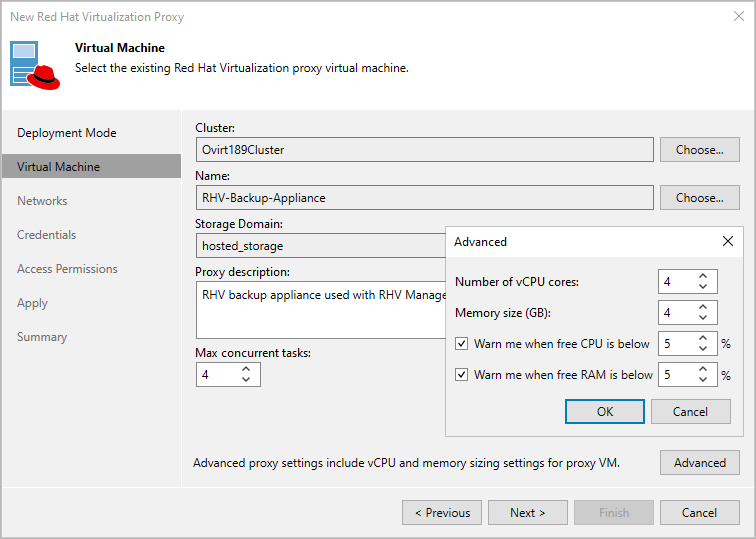Open Advanced proxy settings button
Viewport: 756px width, 539px height.
(x=700, y=463)
